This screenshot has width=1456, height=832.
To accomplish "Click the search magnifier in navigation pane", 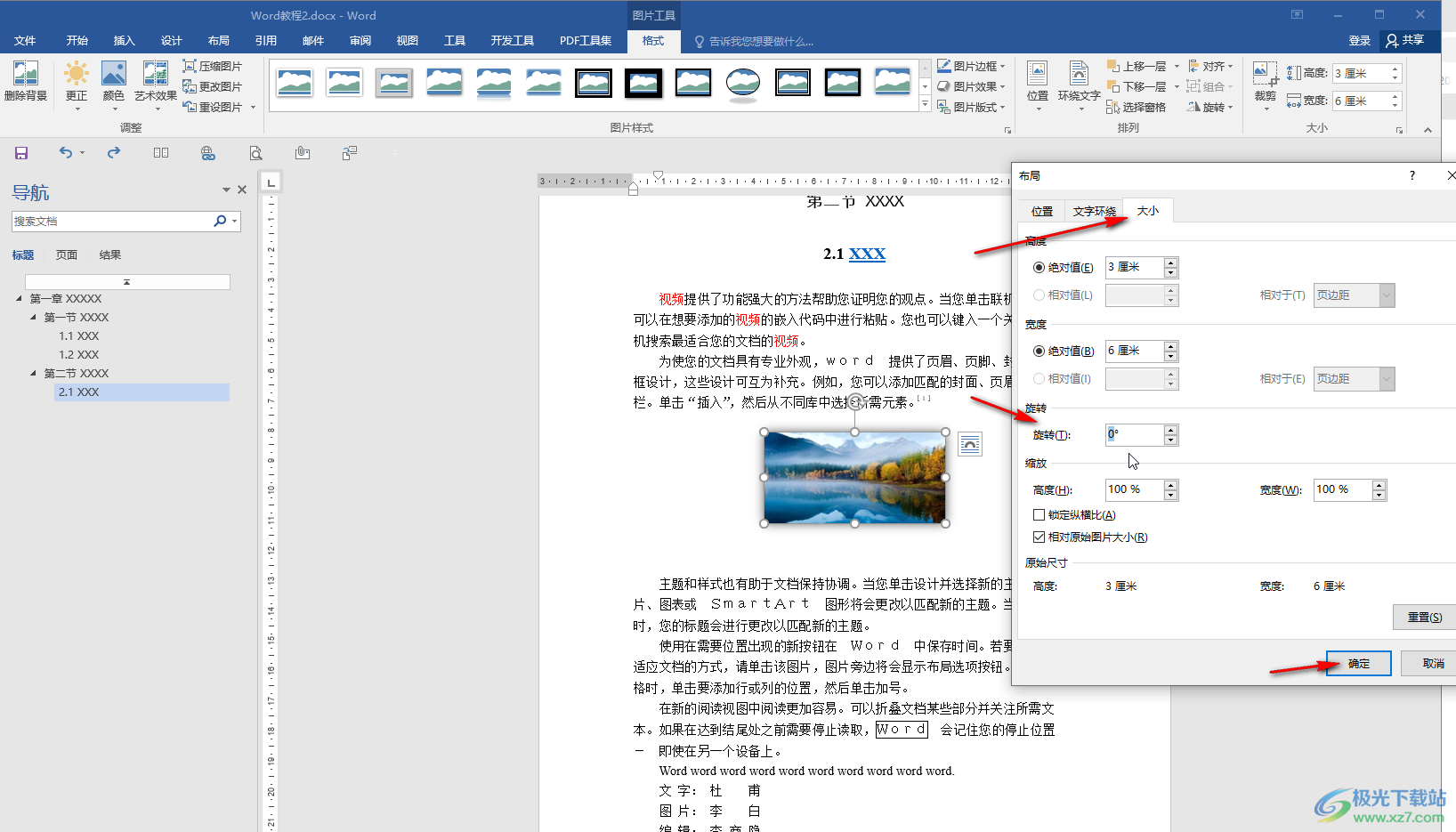I will point(220,221).
